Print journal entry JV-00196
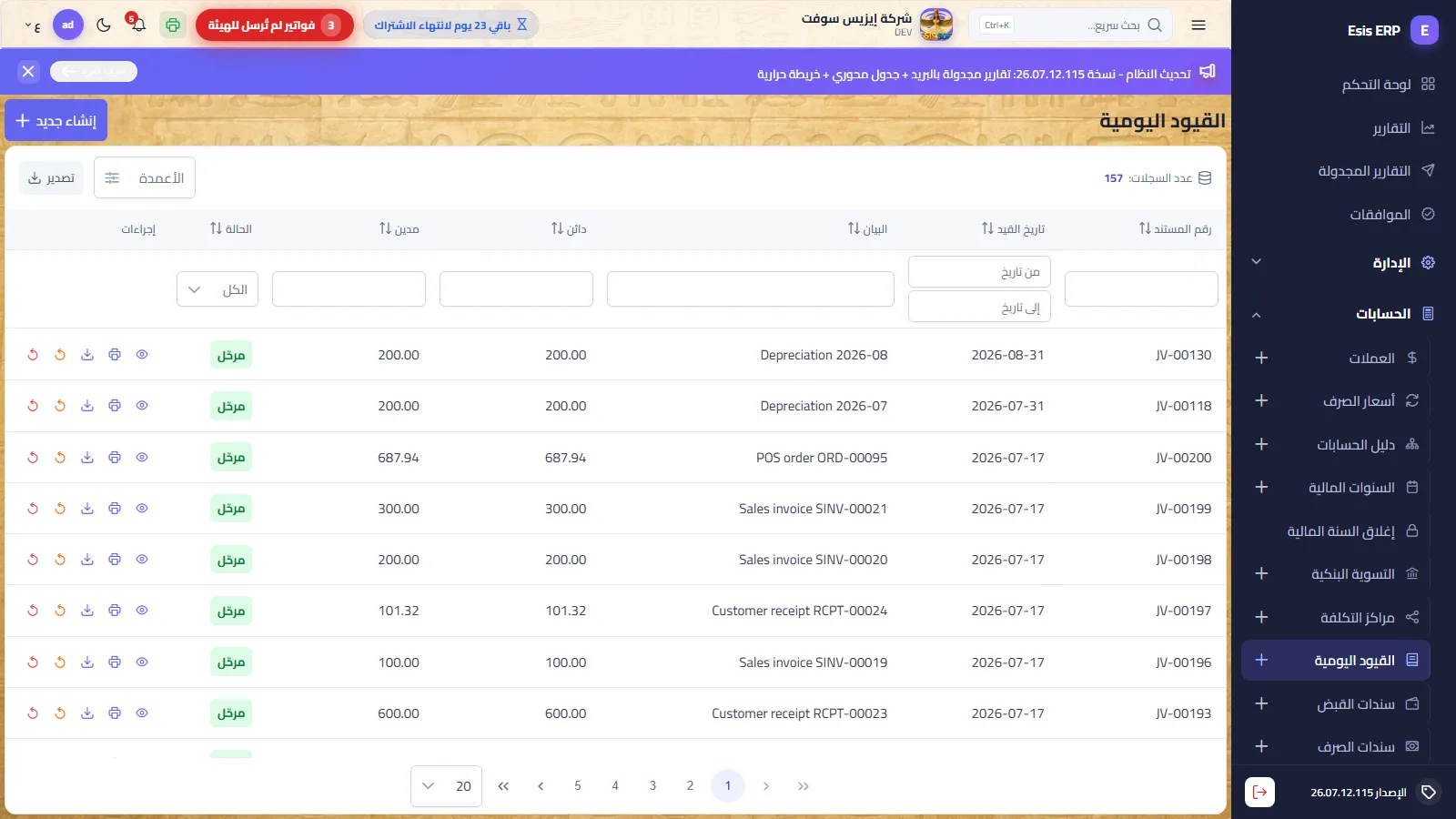1456x819 pixels. 115,662
